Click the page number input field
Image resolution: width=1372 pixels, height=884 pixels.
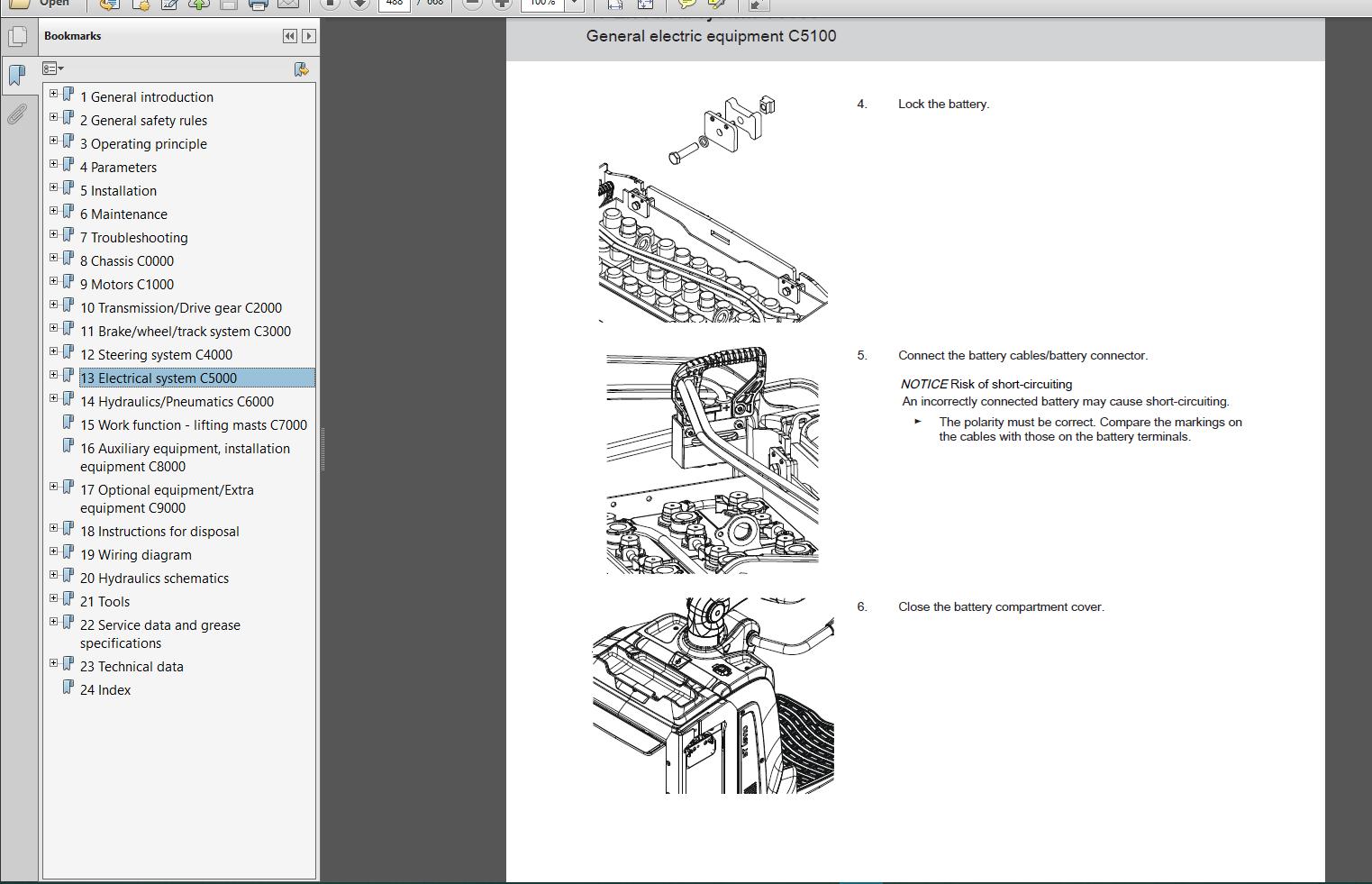[x=395, y=4]
